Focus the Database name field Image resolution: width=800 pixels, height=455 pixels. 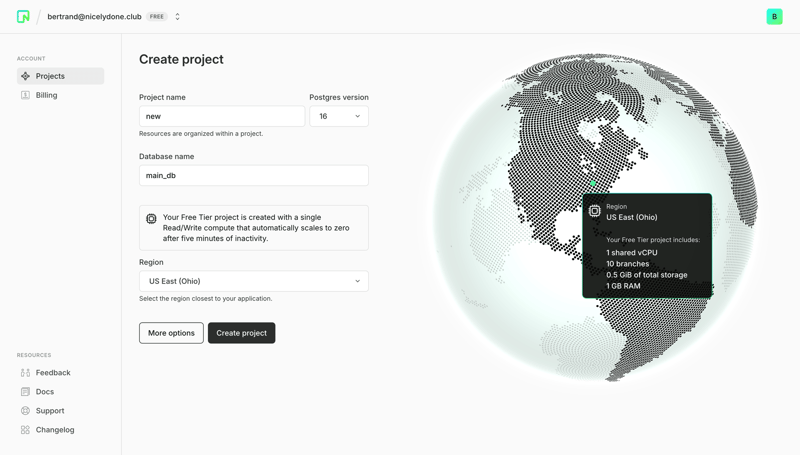pyautogui.click(x=253, y=175)
